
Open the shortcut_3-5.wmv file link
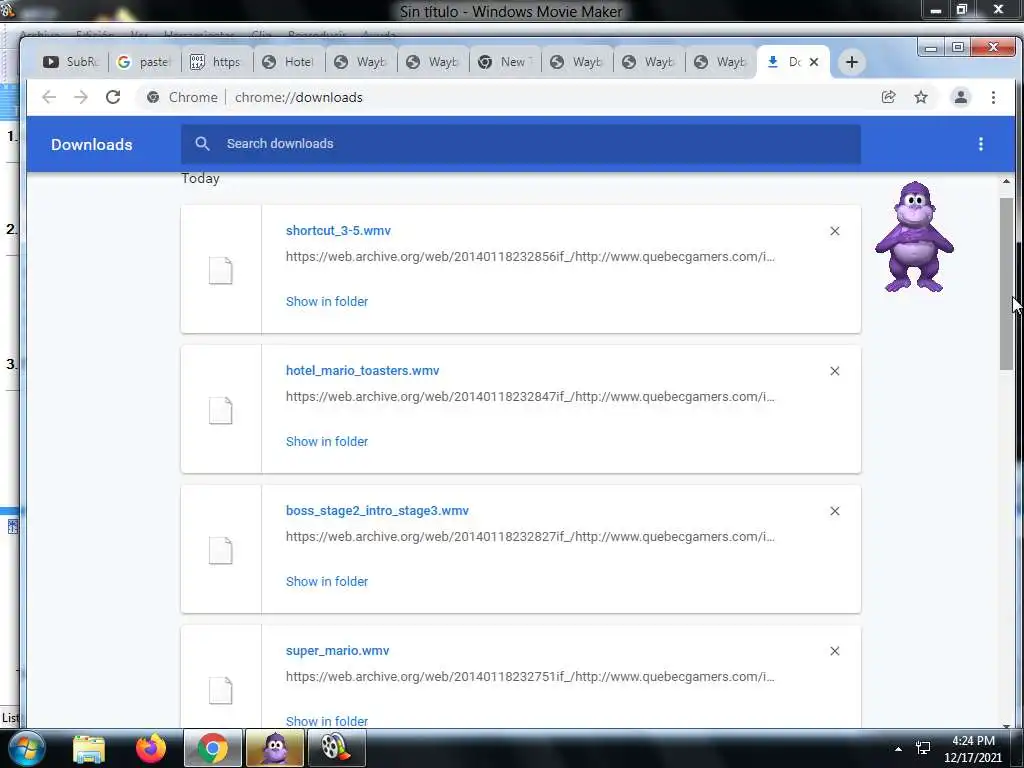click(338, 231)
